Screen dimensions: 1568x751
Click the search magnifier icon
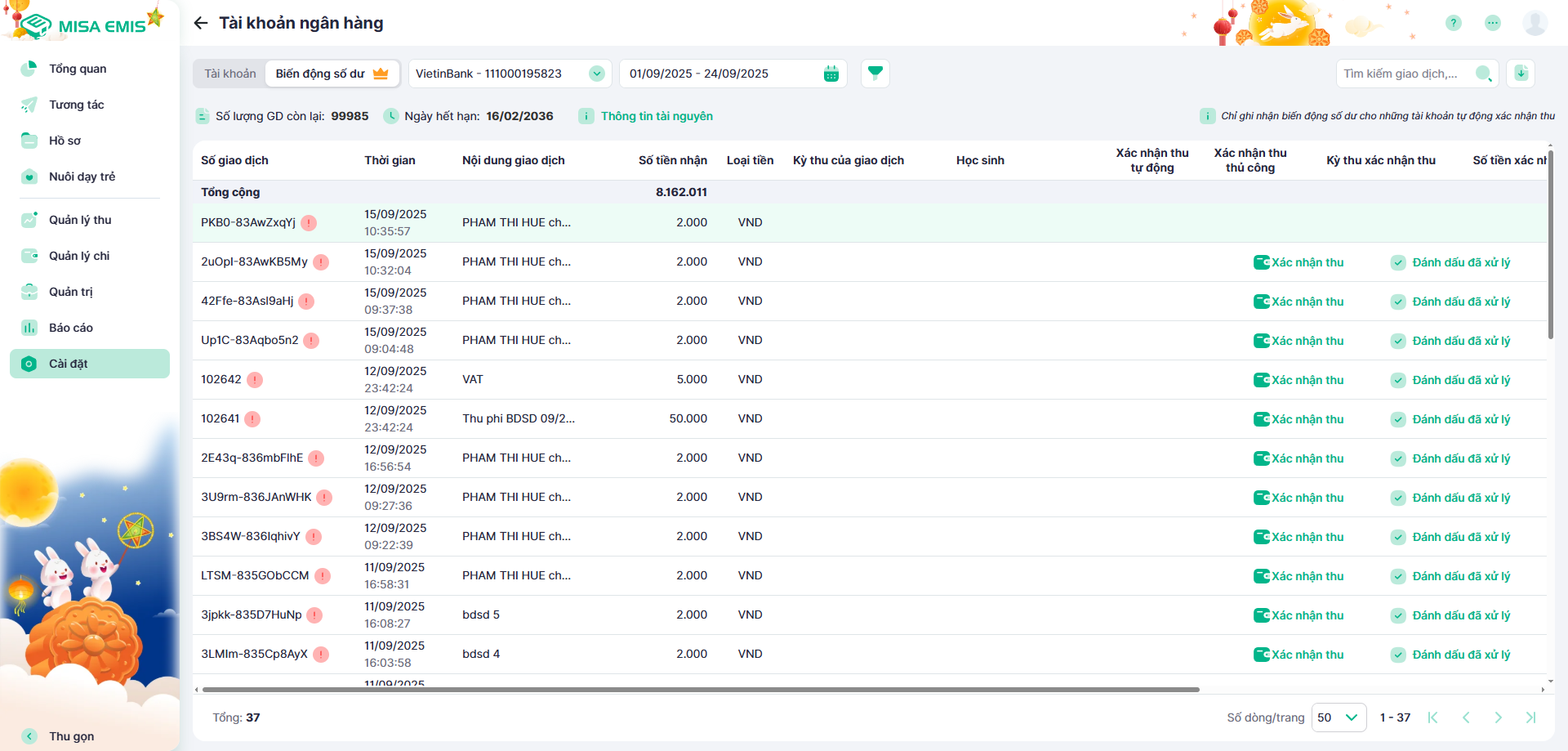click(x=1483, y=74)
